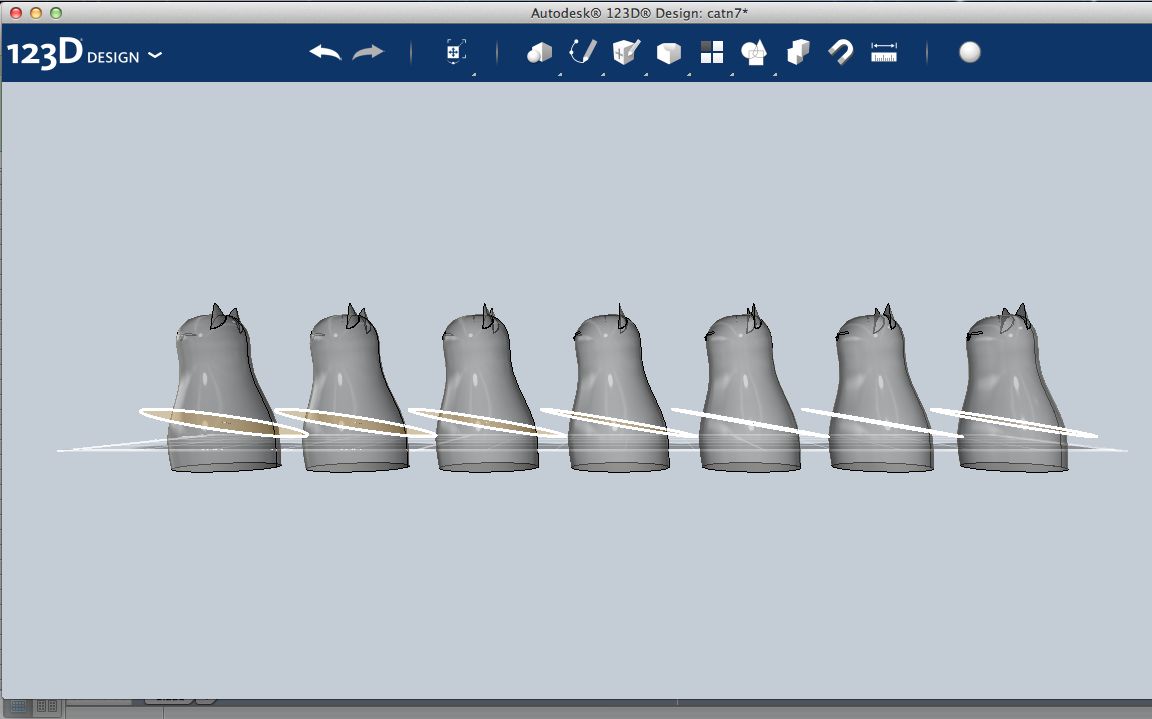Open the Modify tool

pyautogui.click(x=669, y=53)
